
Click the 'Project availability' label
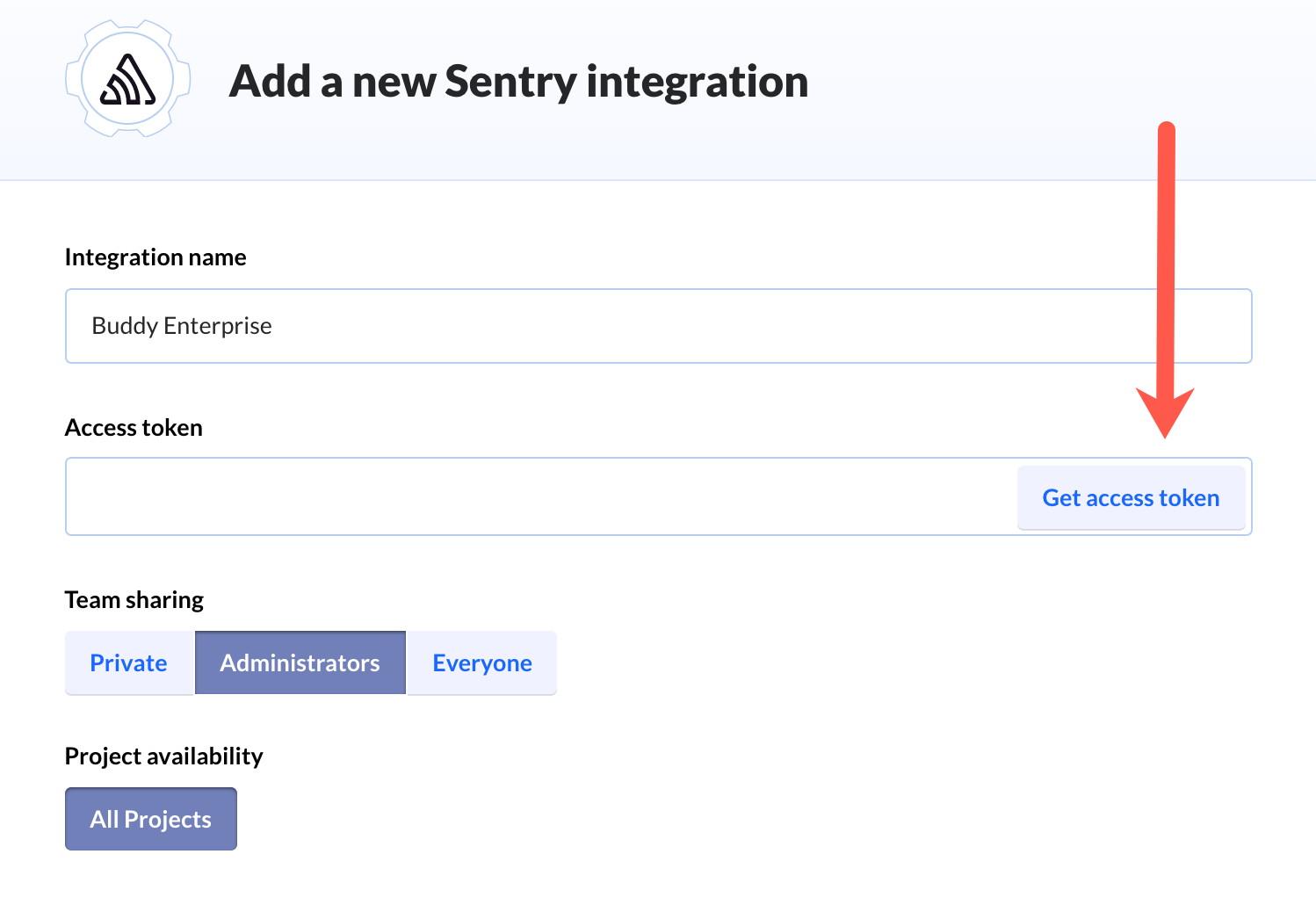click(164, 756)
